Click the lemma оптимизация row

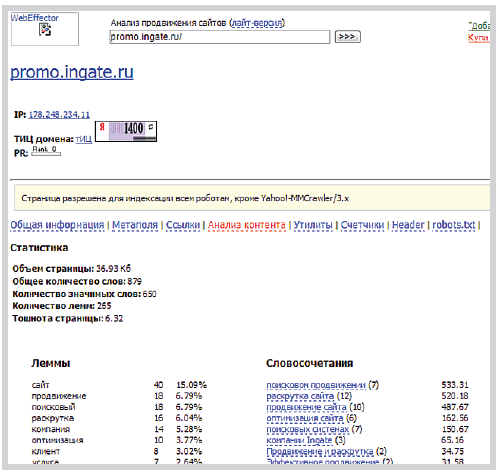[x=117, y=440]
